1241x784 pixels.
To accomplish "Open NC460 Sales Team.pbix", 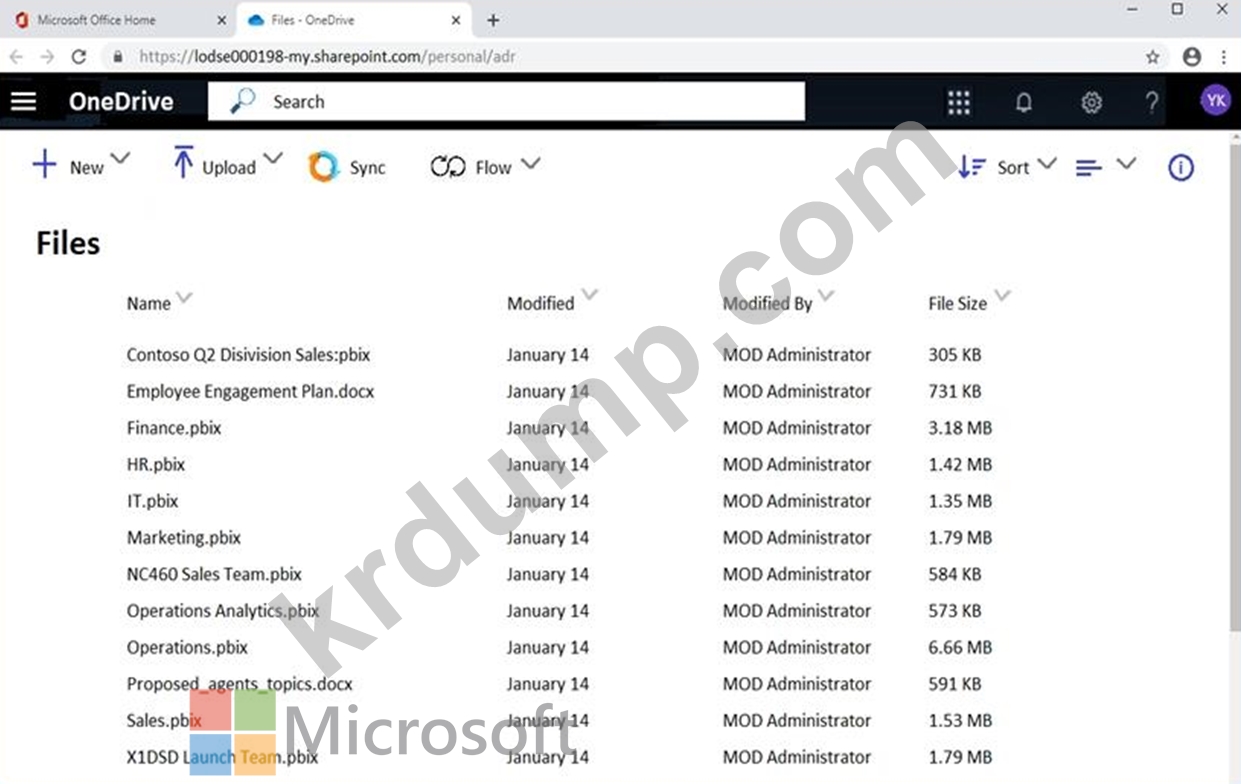I will [214, 574].
